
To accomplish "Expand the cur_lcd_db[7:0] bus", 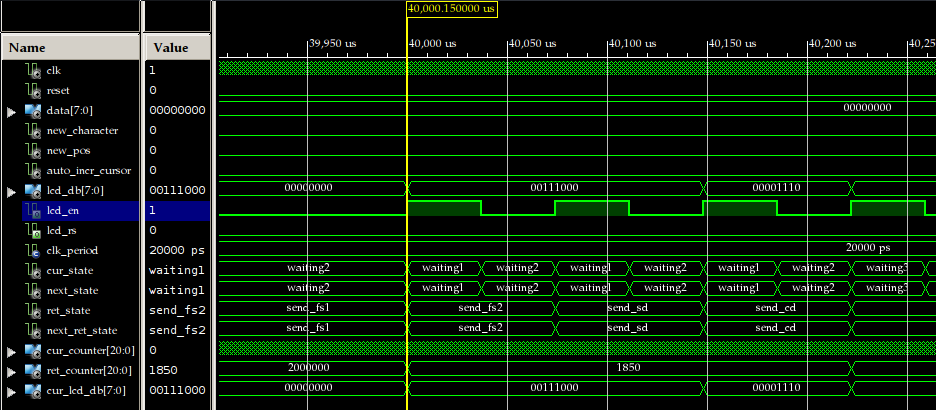I will tap(12, 390).
